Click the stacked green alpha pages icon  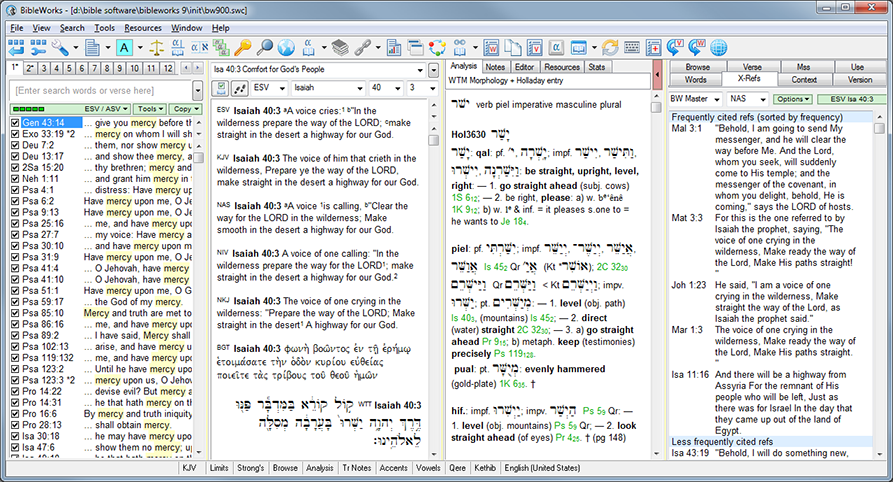(x=221, y=47)
